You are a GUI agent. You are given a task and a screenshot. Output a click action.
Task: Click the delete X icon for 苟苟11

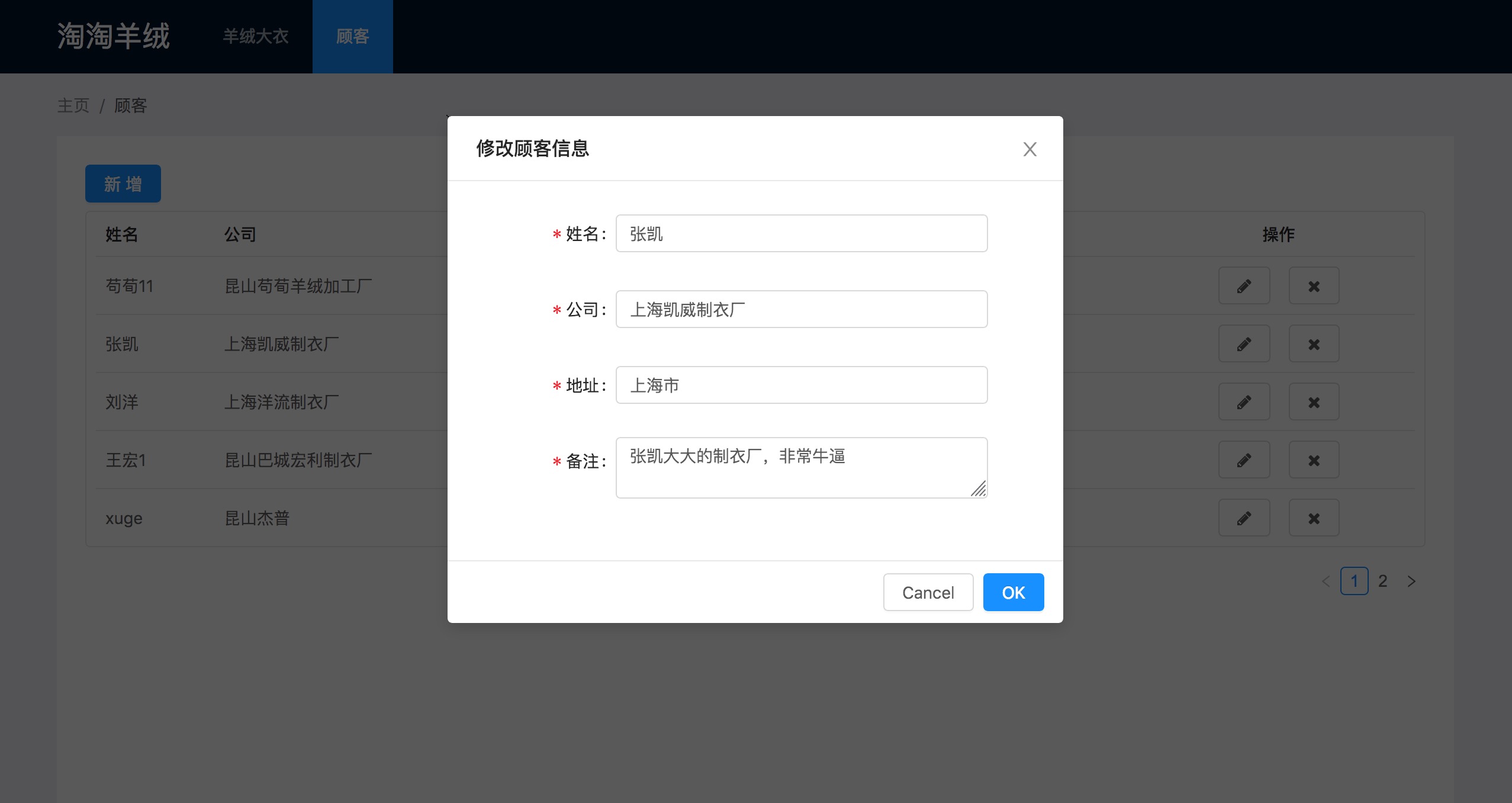pyautogui.click(x=1314, y=286)
